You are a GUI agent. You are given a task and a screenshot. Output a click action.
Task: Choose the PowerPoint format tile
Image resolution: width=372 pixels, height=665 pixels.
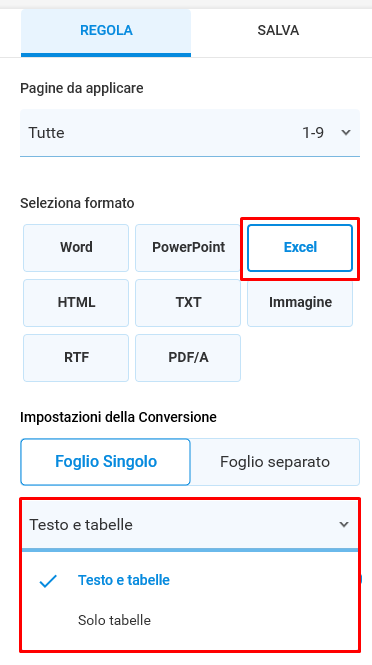[x=188, y=248]
